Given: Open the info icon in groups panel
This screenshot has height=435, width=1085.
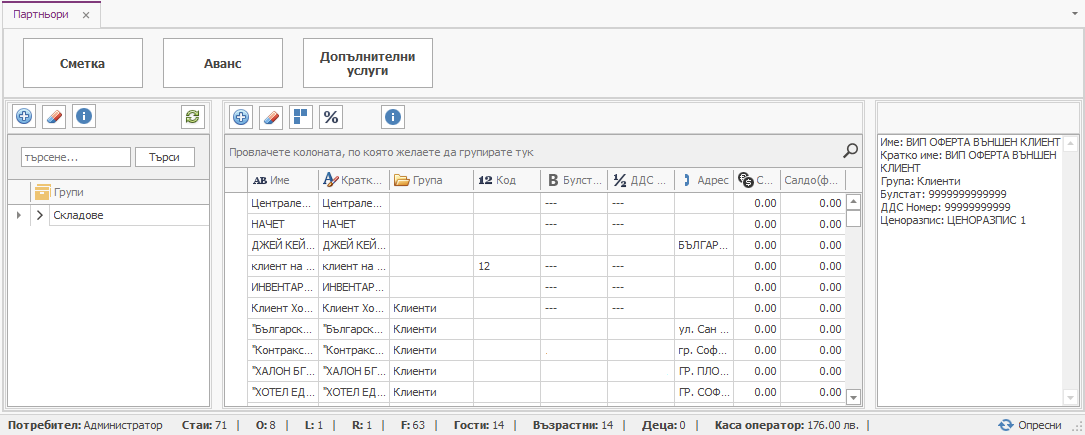Looking at the screenshot, I should [x=84, y=117].
